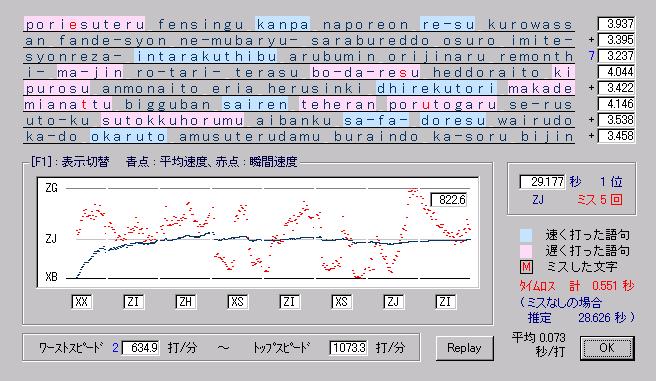Click the row time field 4.146

[616, 104]
